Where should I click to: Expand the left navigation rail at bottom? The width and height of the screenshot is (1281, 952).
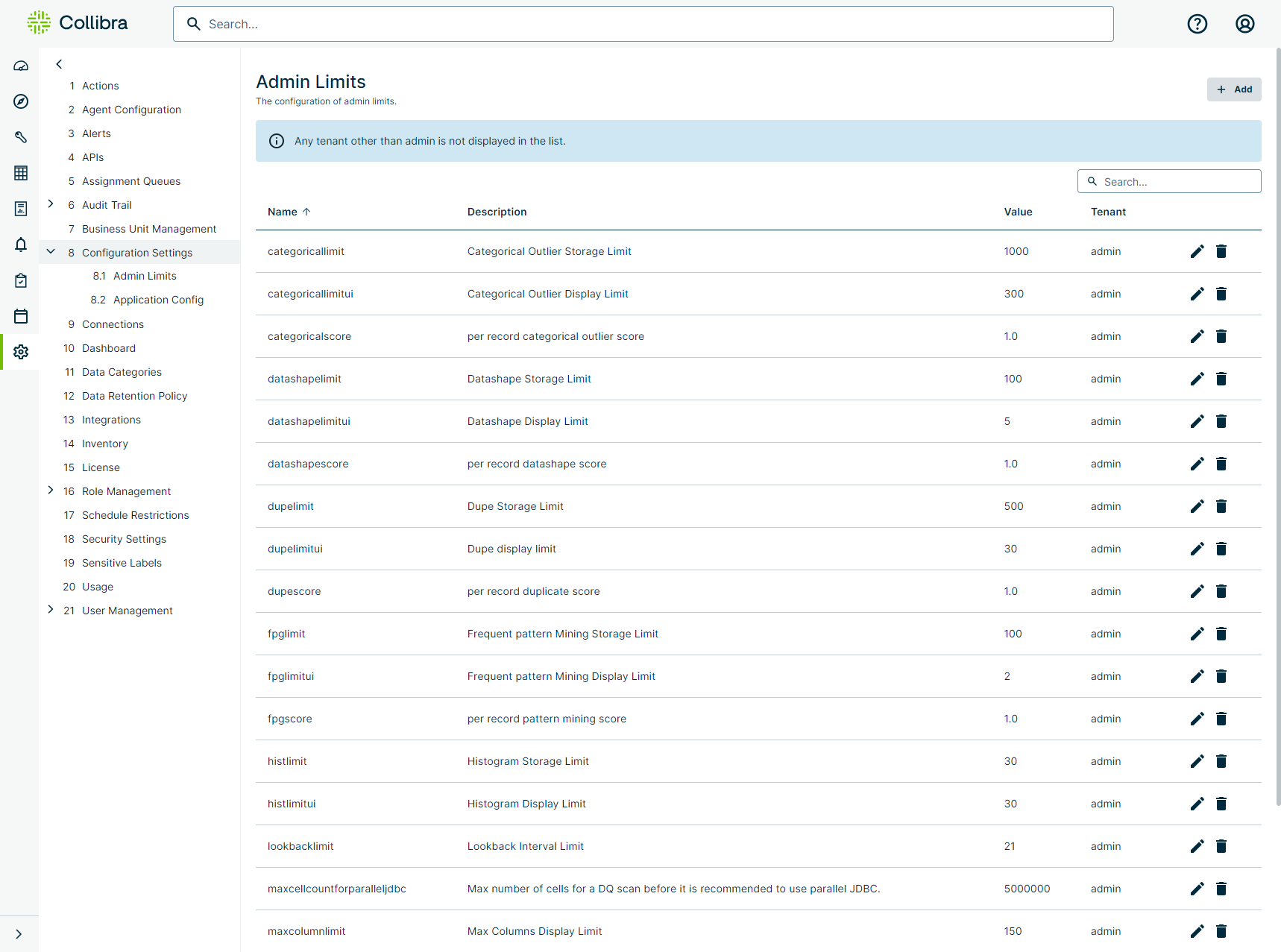click(19, 934)
